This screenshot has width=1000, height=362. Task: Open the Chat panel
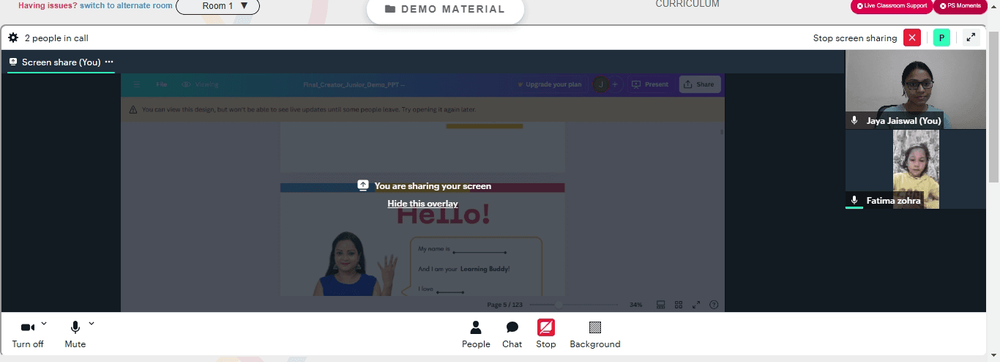pyautogui.click(x=512, y=335)
